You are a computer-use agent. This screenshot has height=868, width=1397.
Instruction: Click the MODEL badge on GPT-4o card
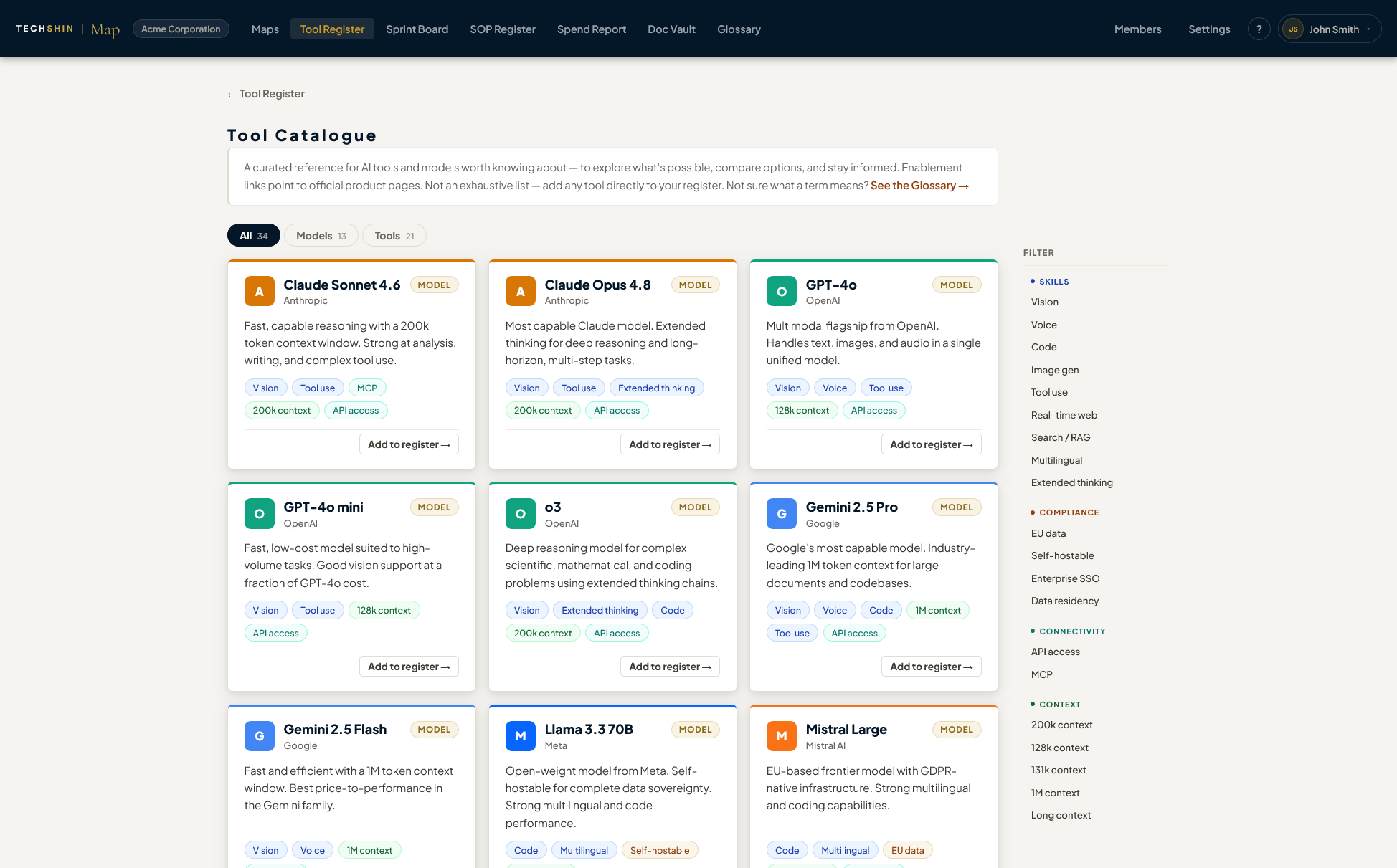(957, 285)
